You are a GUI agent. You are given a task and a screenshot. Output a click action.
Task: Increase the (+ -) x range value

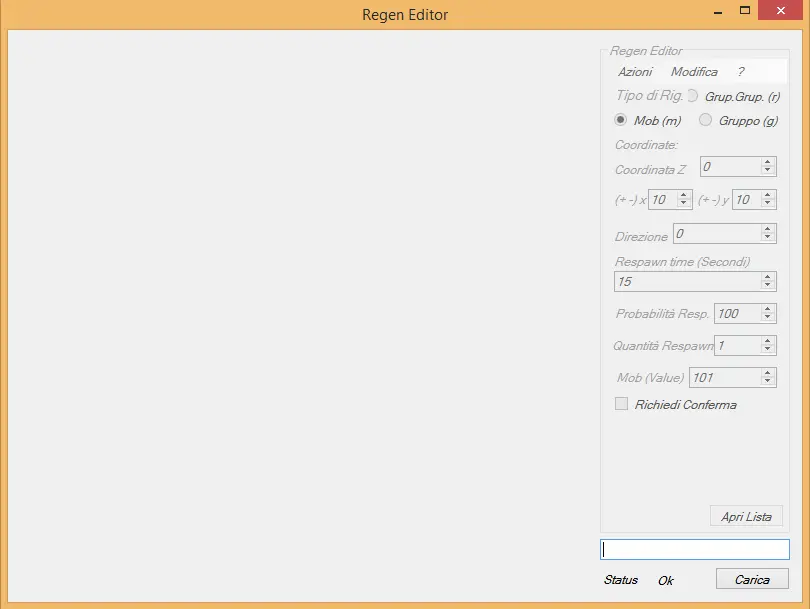click(x=684, y=195)
